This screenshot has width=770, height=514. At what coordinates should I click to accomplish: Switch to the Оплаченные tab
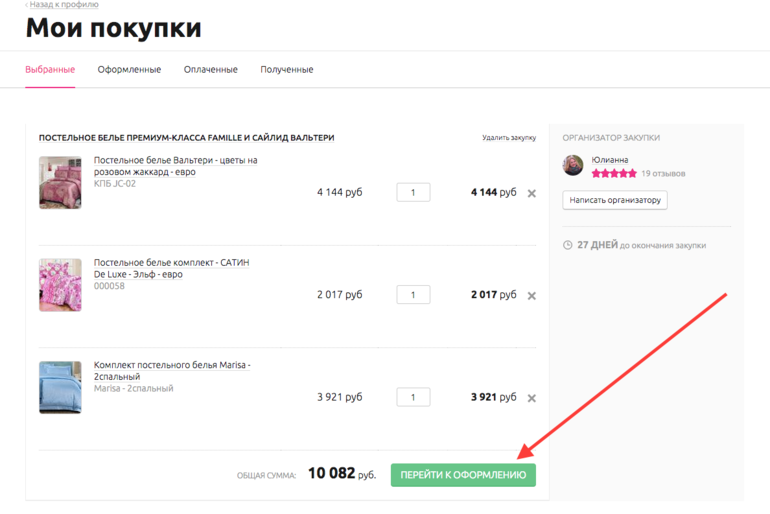pos(210,70)
